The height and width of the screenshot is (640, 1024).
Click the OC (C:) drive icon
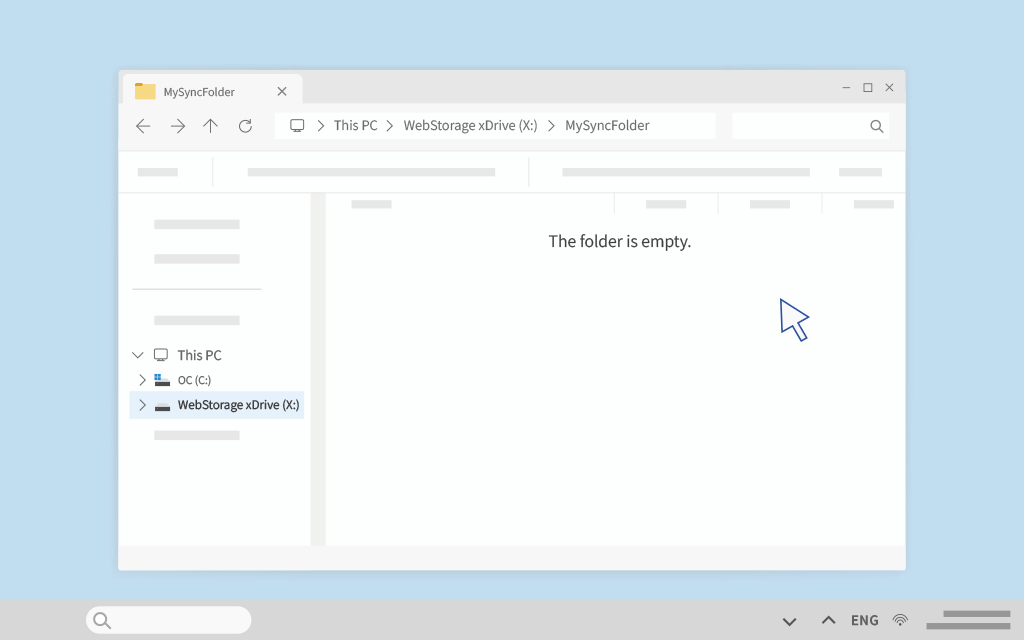(162, 380)
